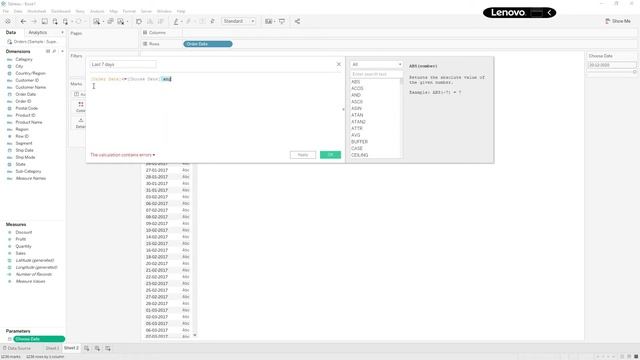Click the Order Date pill on Rows
The height and width of the screenshot is (360, 640).
208,44
